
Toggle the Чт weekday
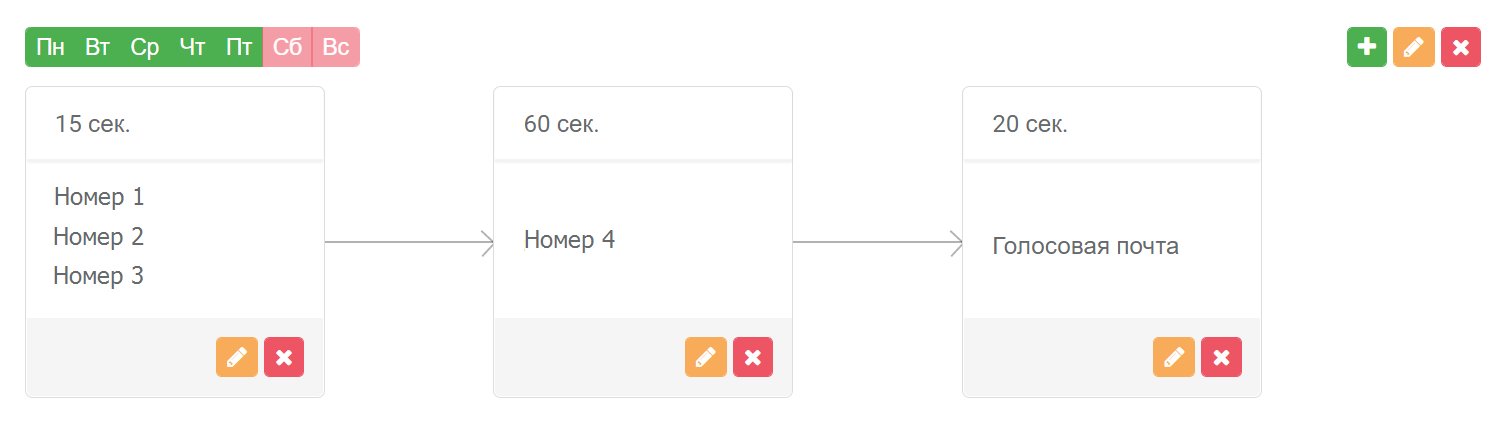point(192,47)
